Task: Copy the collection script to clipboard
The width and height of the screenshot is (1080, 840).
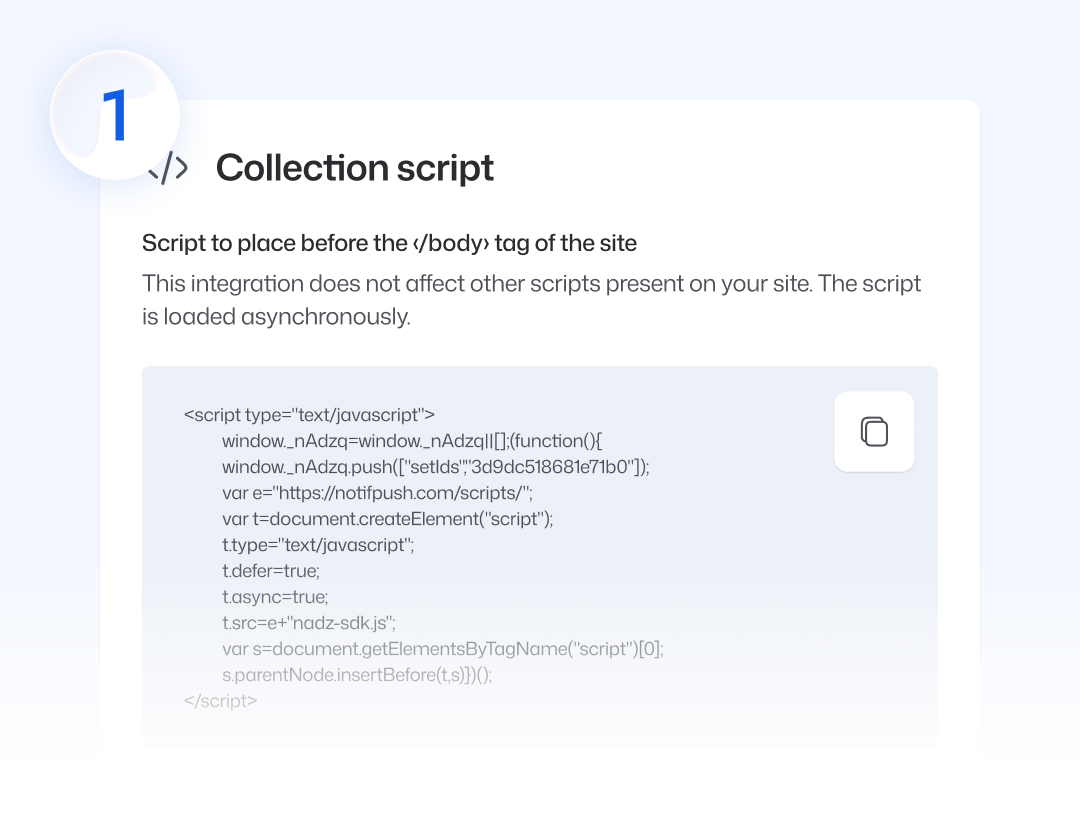Action: [x=874, y=431]
